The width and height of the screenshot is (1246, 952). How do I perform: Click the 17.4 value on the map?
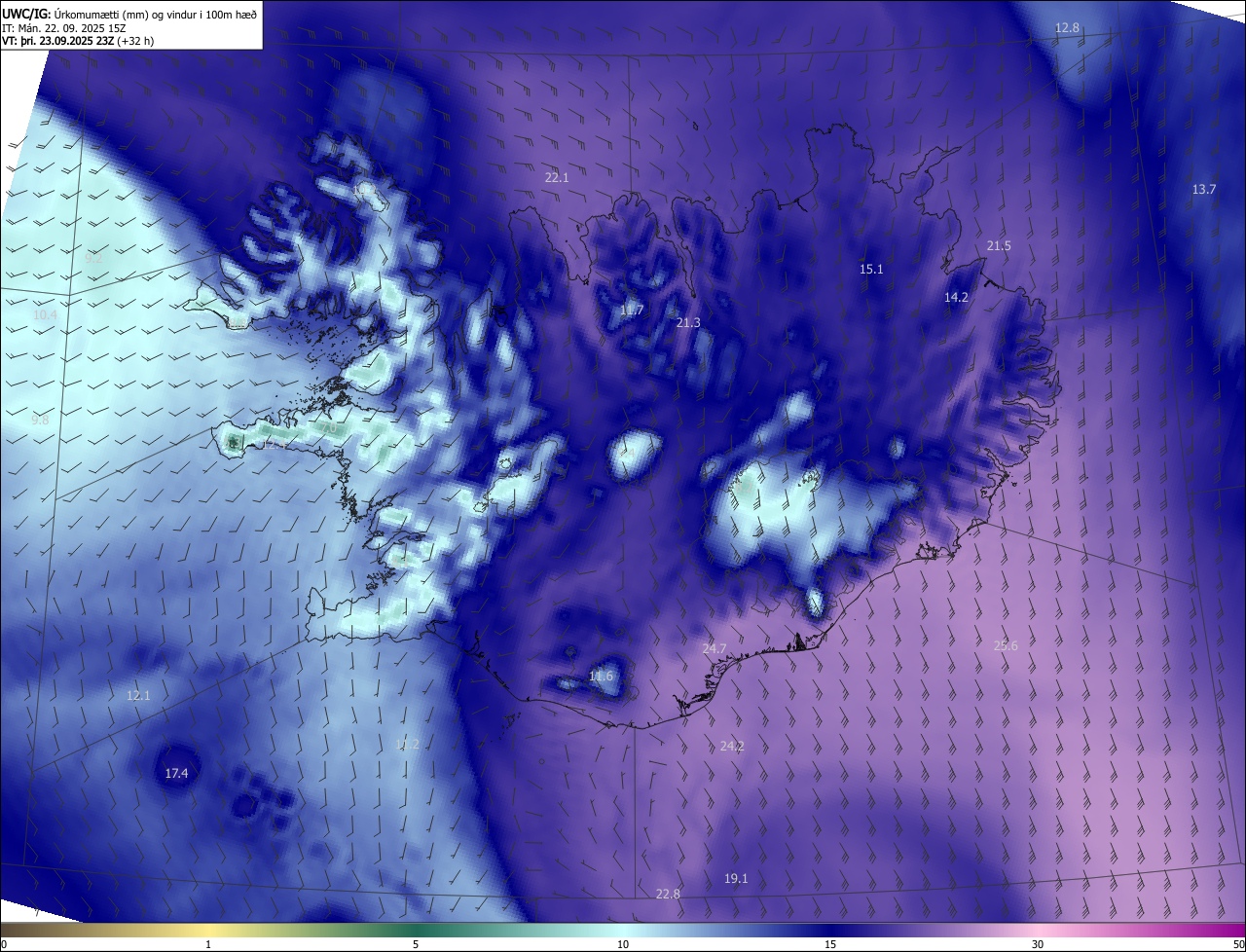click(x=176, y=774)
